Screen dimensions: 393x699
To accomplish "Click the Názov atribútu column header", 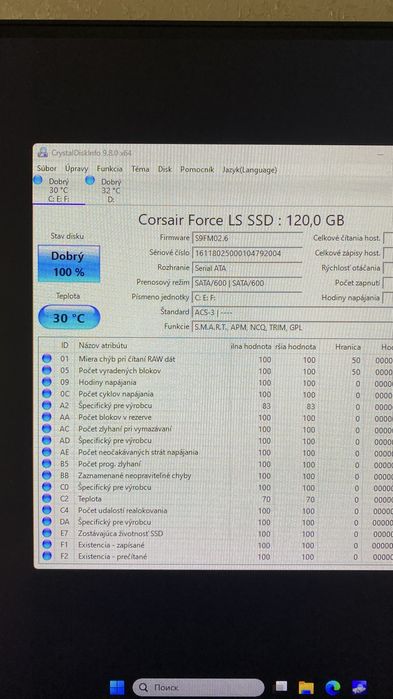I will point(103,345).
